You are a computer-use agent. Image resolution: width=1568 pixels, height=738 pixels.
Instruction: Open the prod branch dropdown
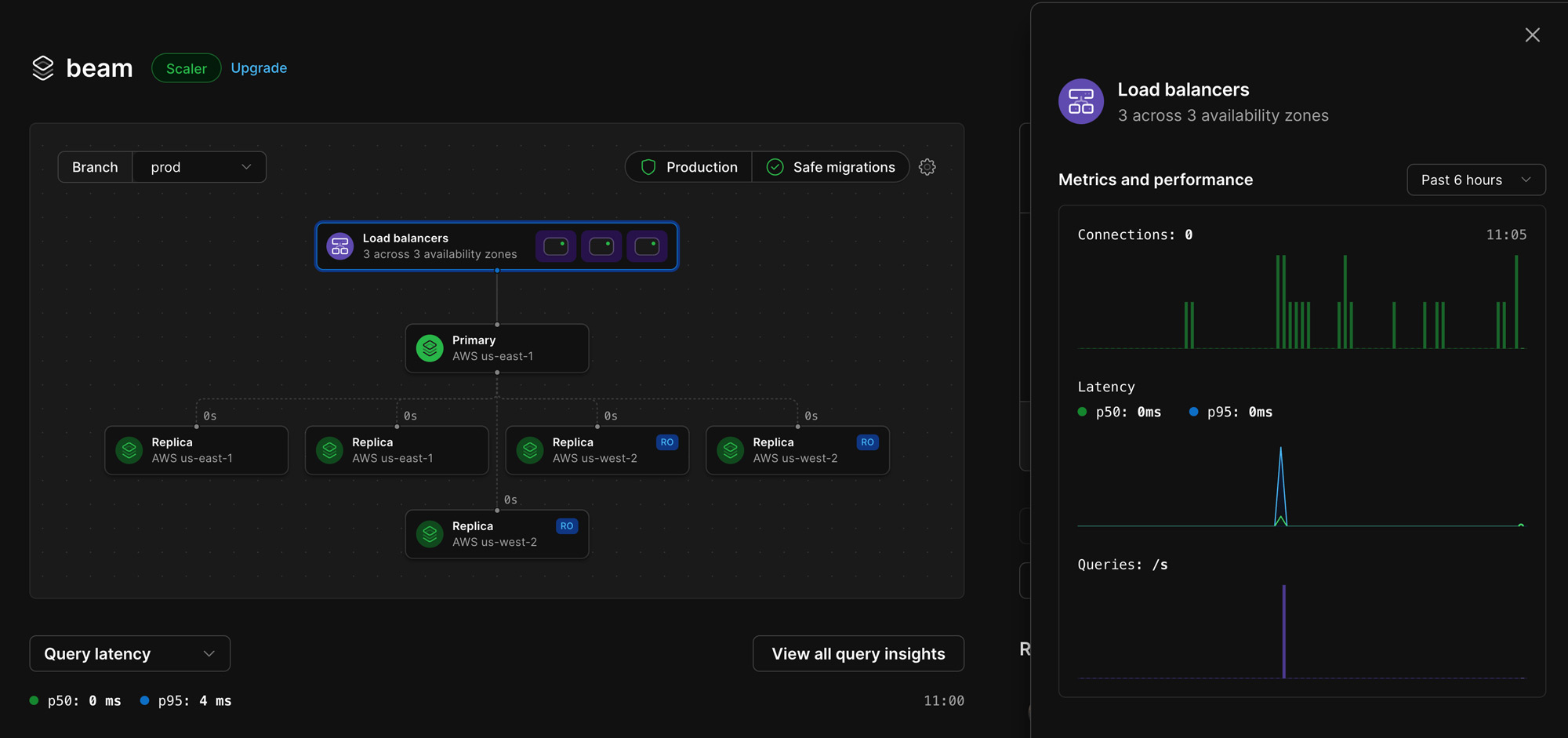(200, 167)
